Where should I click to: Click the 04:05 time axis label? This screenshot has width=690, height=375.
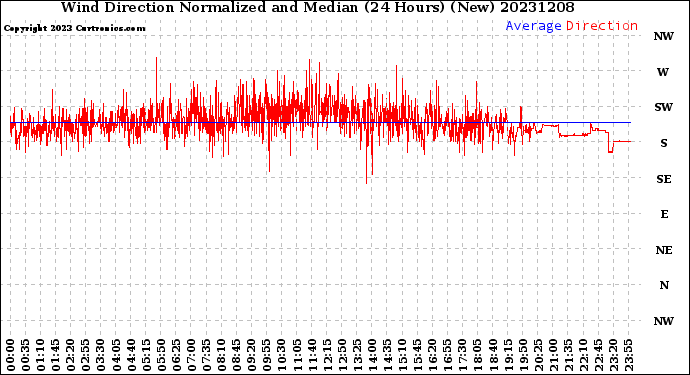point(116,355)
